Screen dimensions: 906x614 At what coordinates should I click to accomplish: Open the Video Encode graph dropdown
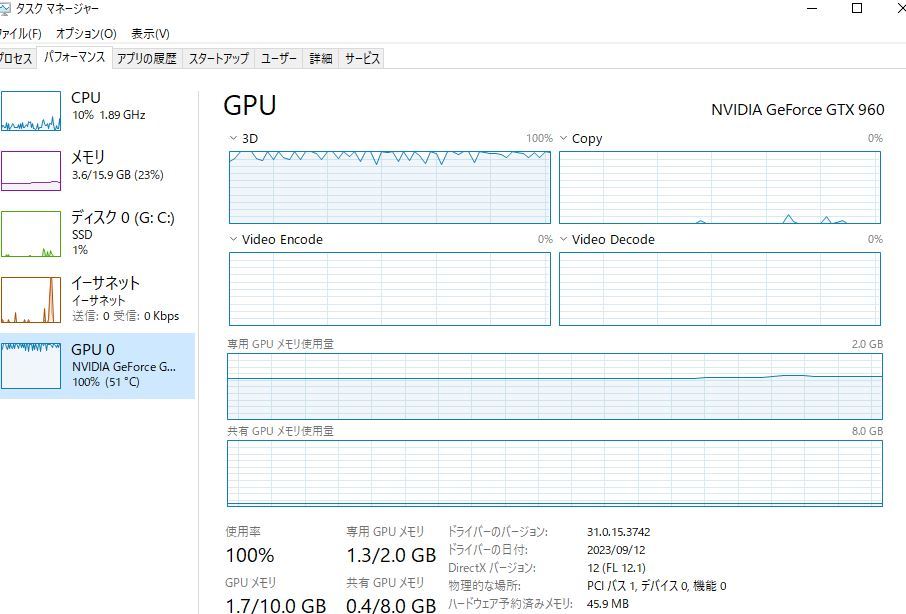(234, 240)
